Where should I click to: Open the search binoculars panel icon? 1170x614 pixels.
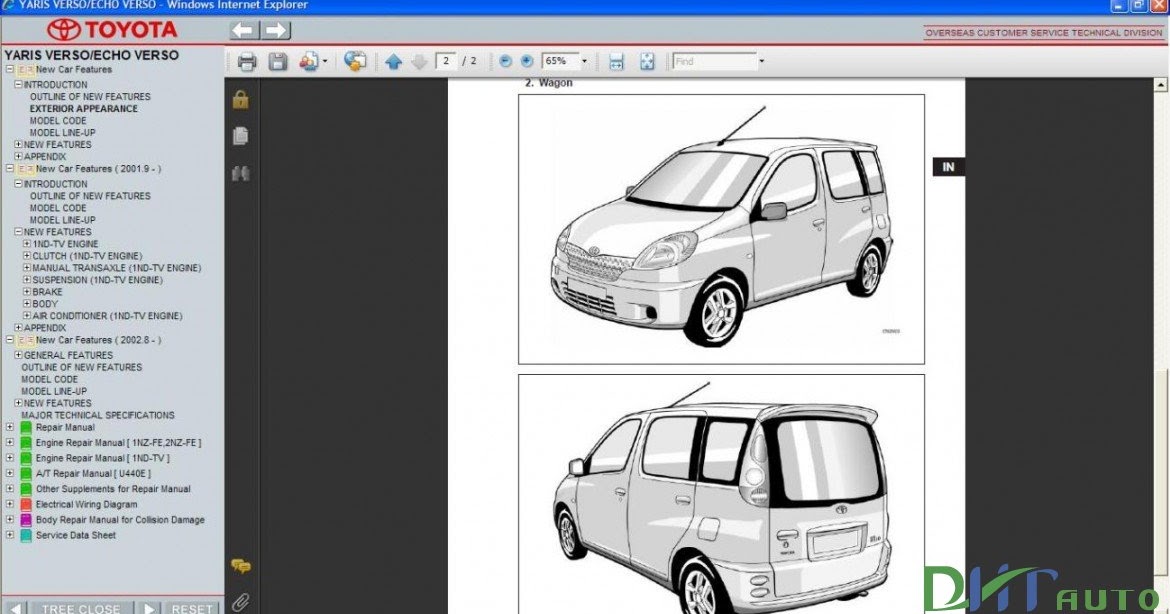click(x=240, y=173)
